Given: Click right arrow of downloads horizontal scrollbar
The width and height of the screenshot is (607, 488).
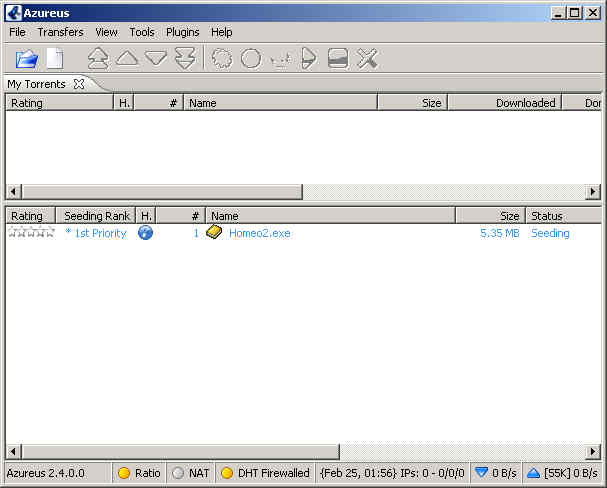Looking at the screenshot, I should point(593,192).
